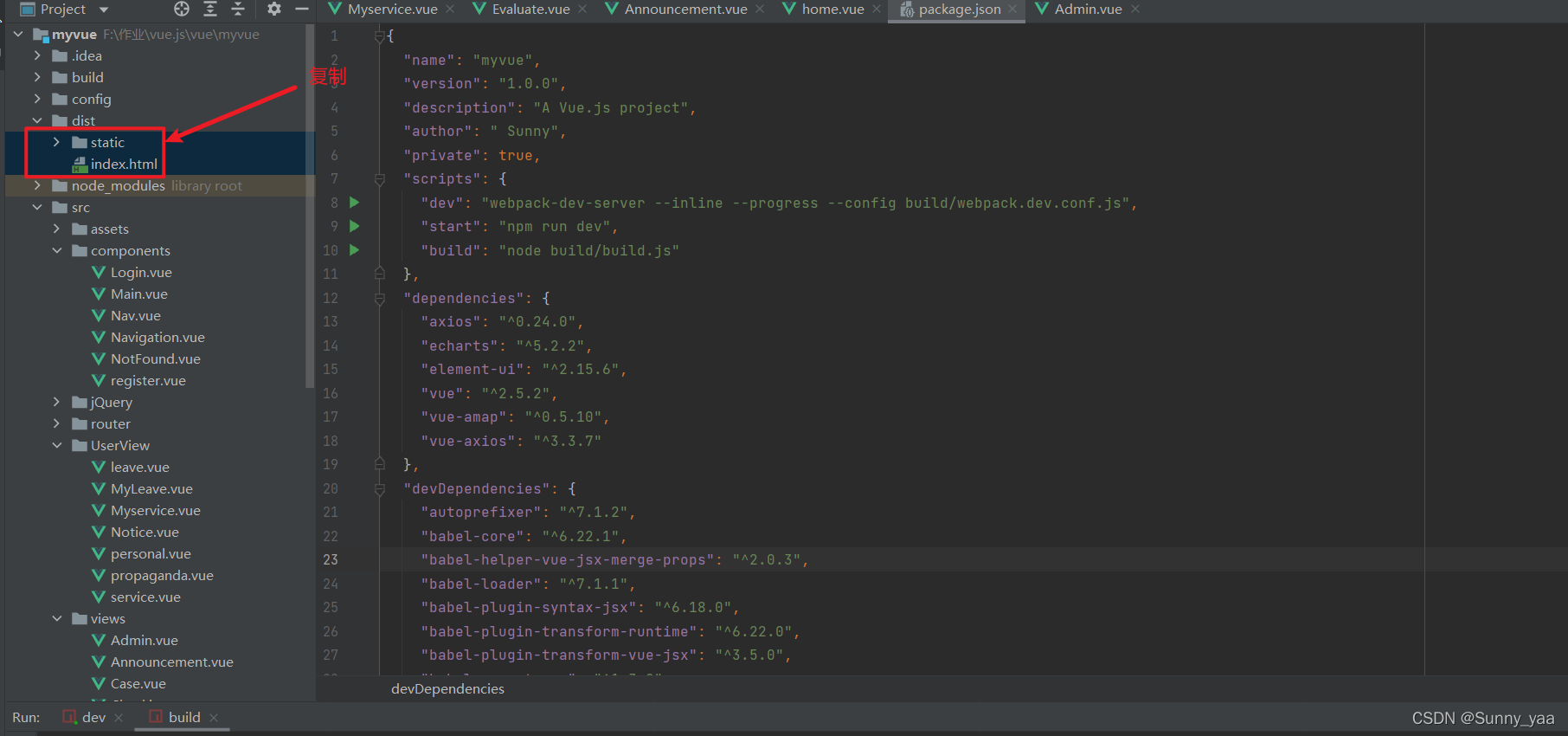The width and height of the screenshot is (1568, 736).
Task: Expand the node_modules folder
Action: [37, 185]
